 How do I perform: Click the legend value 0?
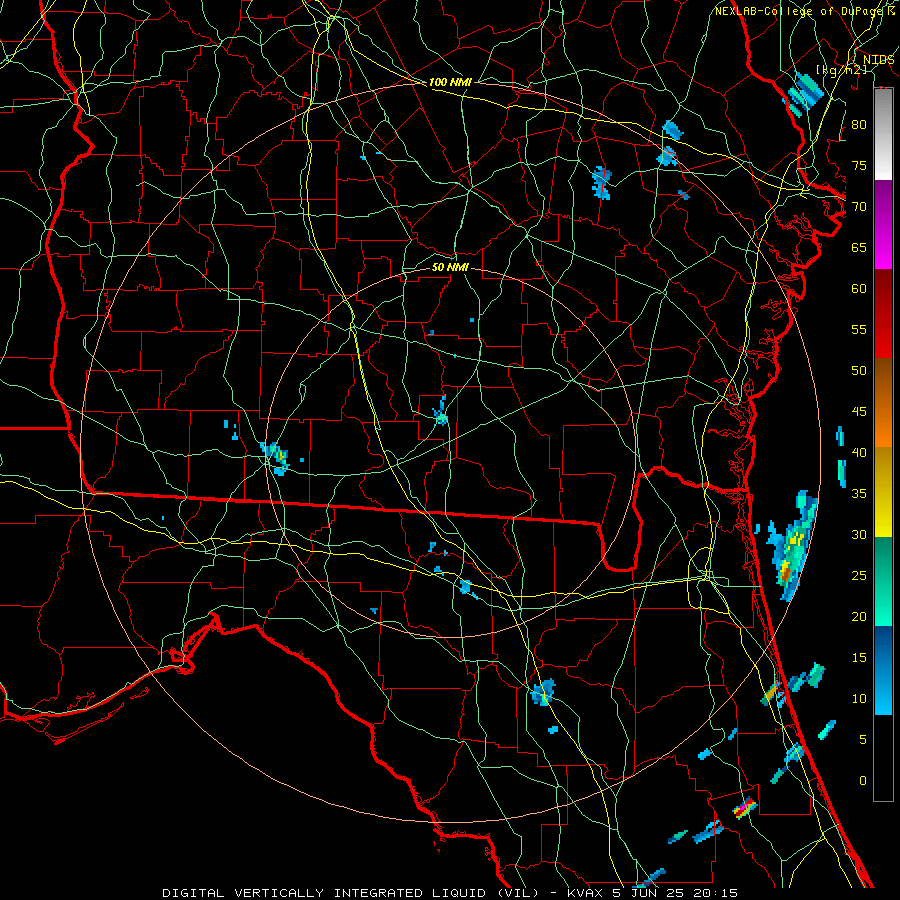(863, 781)
